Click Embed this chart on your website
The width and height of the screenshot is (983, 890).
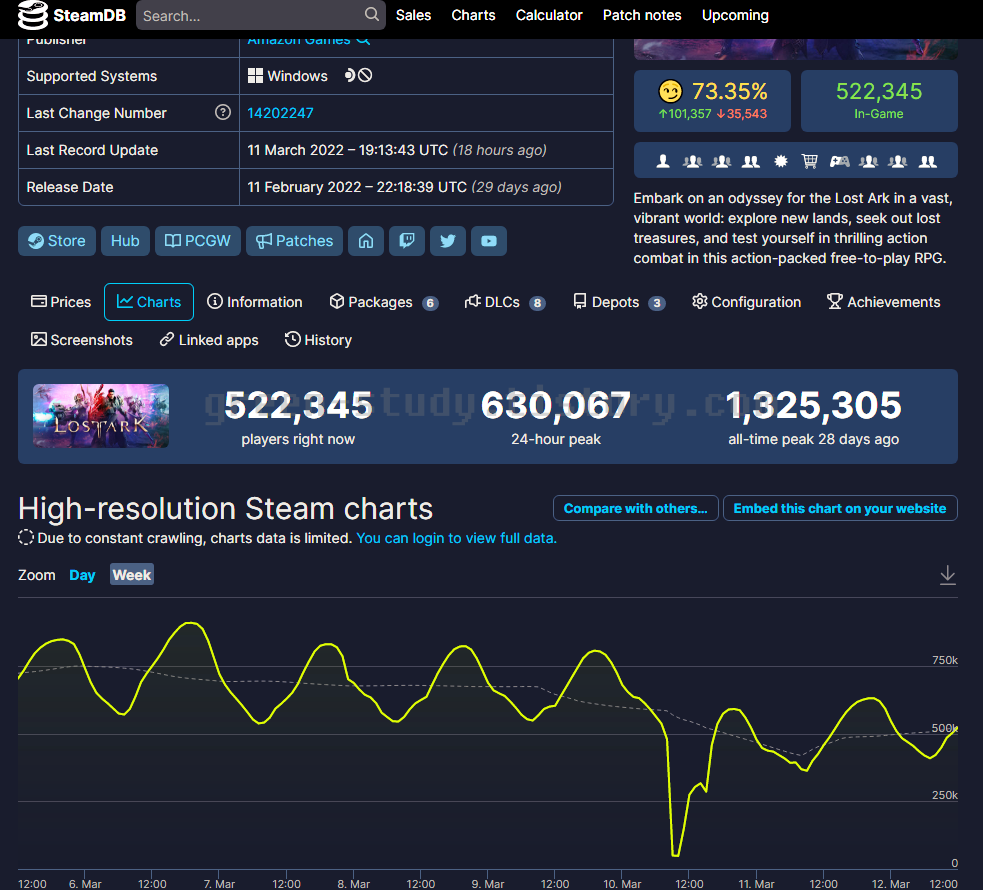click(840, 508)
